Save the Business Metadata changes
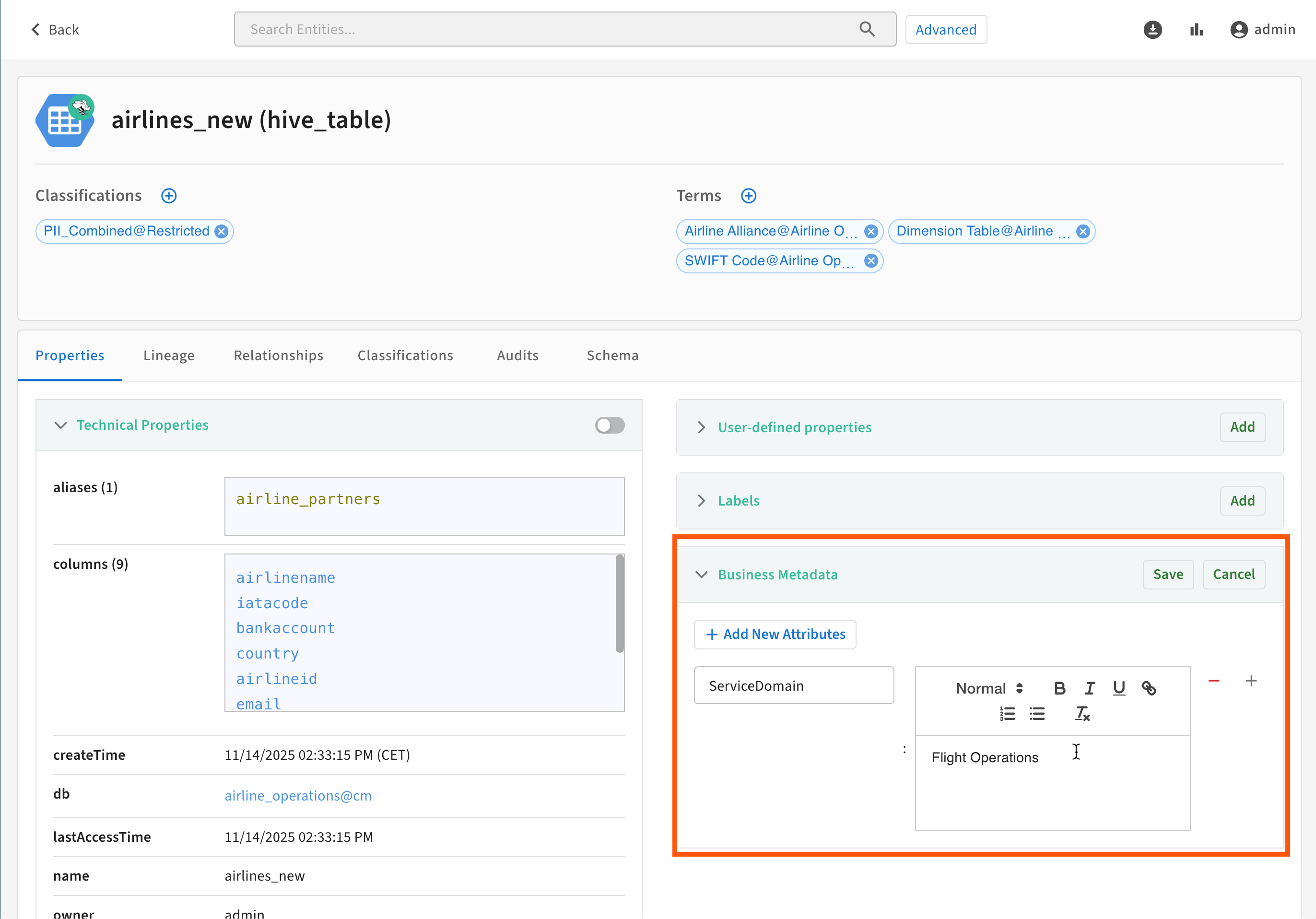The image size is (1316, 919). [x=1167, y=575]
